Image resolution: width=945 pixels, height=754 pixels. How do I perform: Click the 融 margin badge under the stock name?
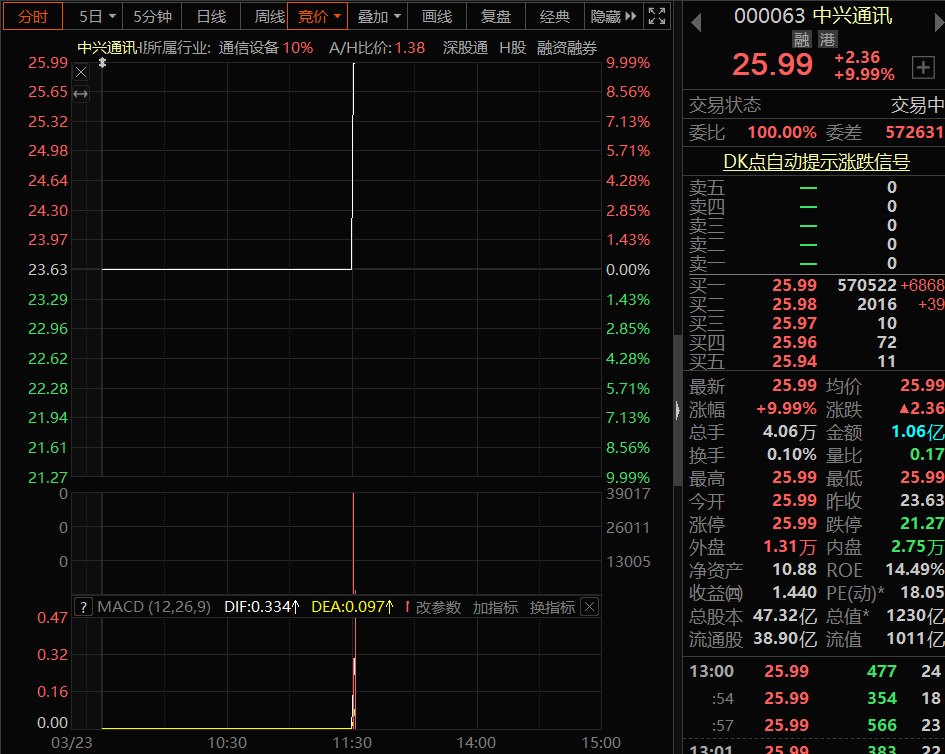802,40
